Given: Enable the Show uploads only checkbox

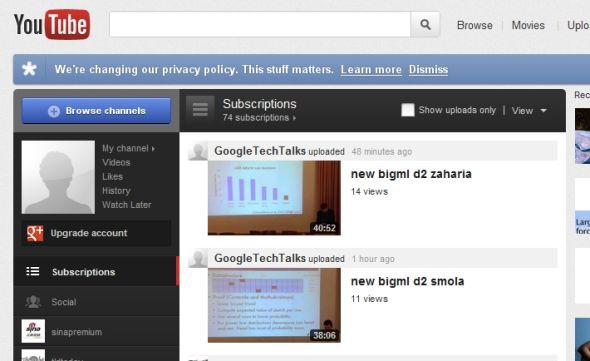Looking at the screenshot, I should point(408,110).
